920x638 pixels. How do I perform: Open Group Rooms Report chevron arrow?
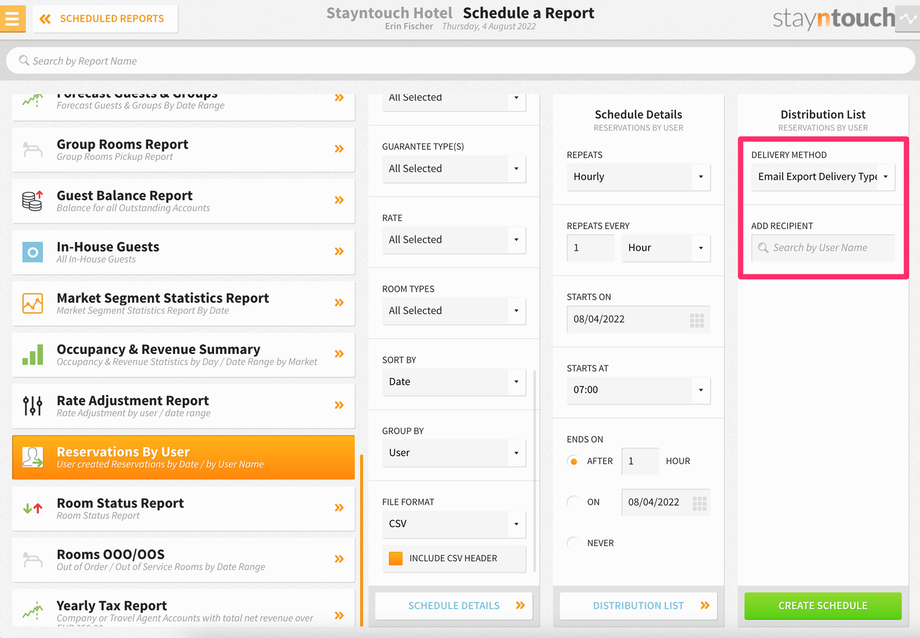click(x=339, y=149)
